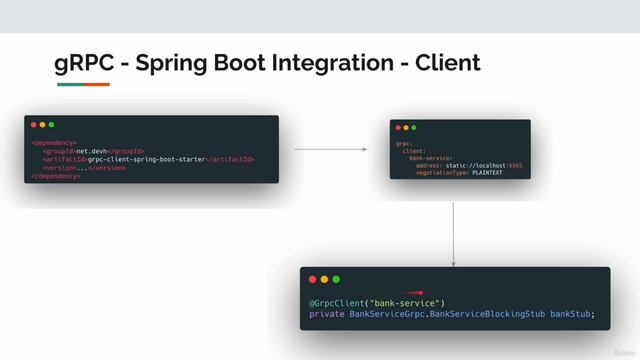640x360 pixels.
Task: Click the green dot in the Maven dependency snippet
Action: 51,125
